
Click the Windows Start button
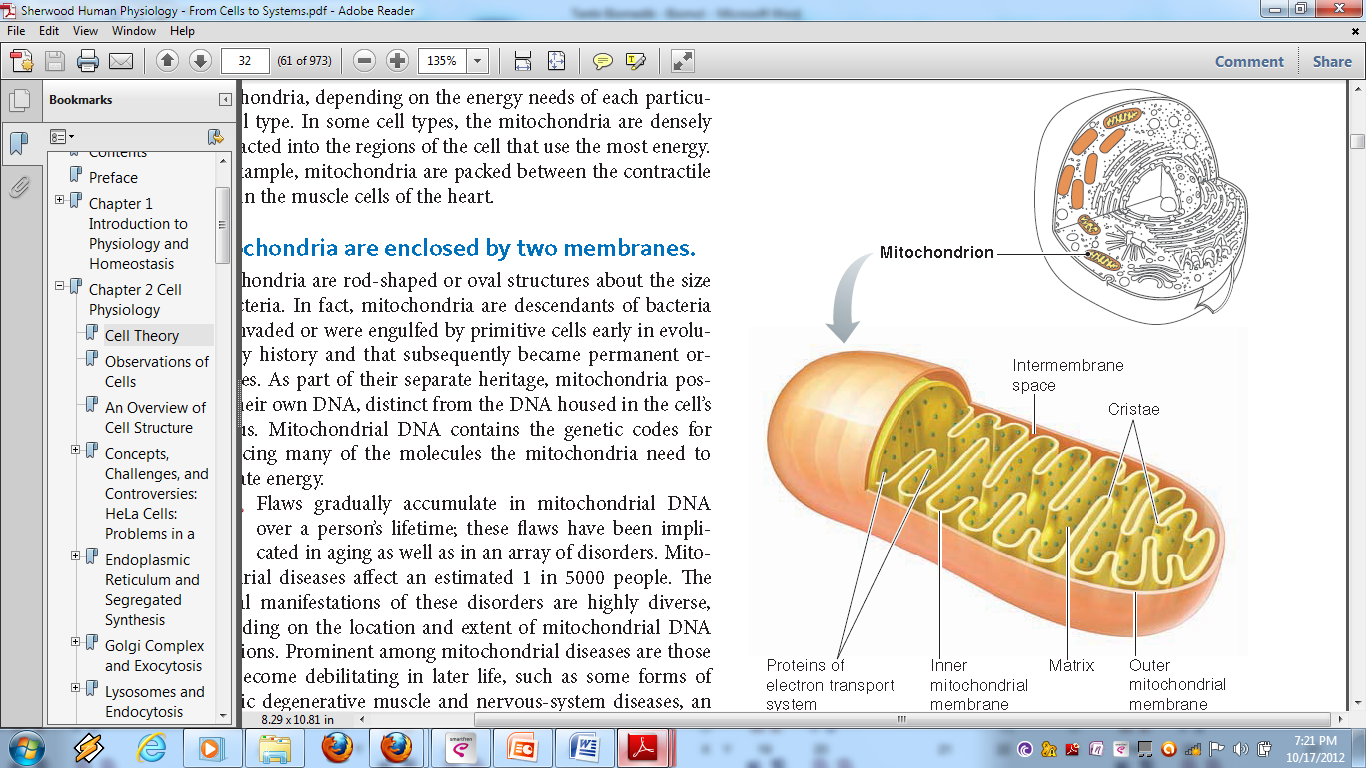tap(25, 748)
